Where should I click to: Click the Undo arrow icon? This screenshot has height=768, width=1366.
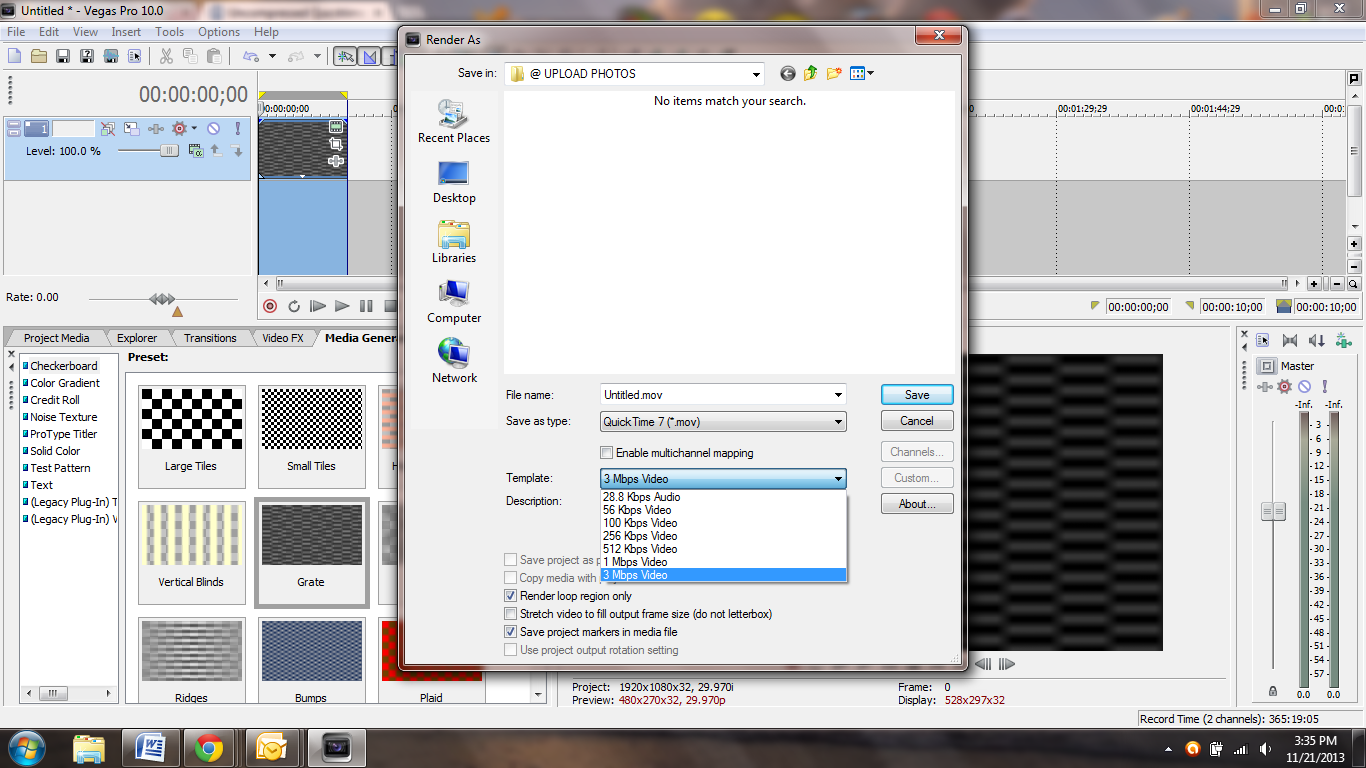(x=250, y=56)
